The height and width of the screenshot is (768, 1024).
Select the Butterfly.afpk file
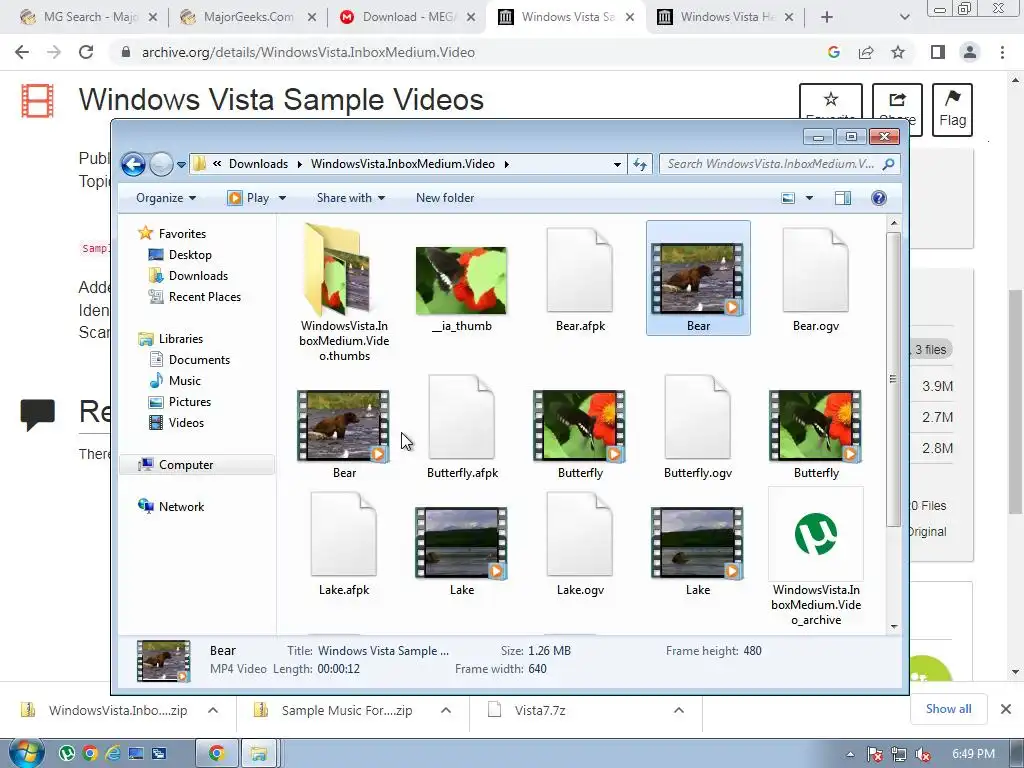tap(462, 426)
